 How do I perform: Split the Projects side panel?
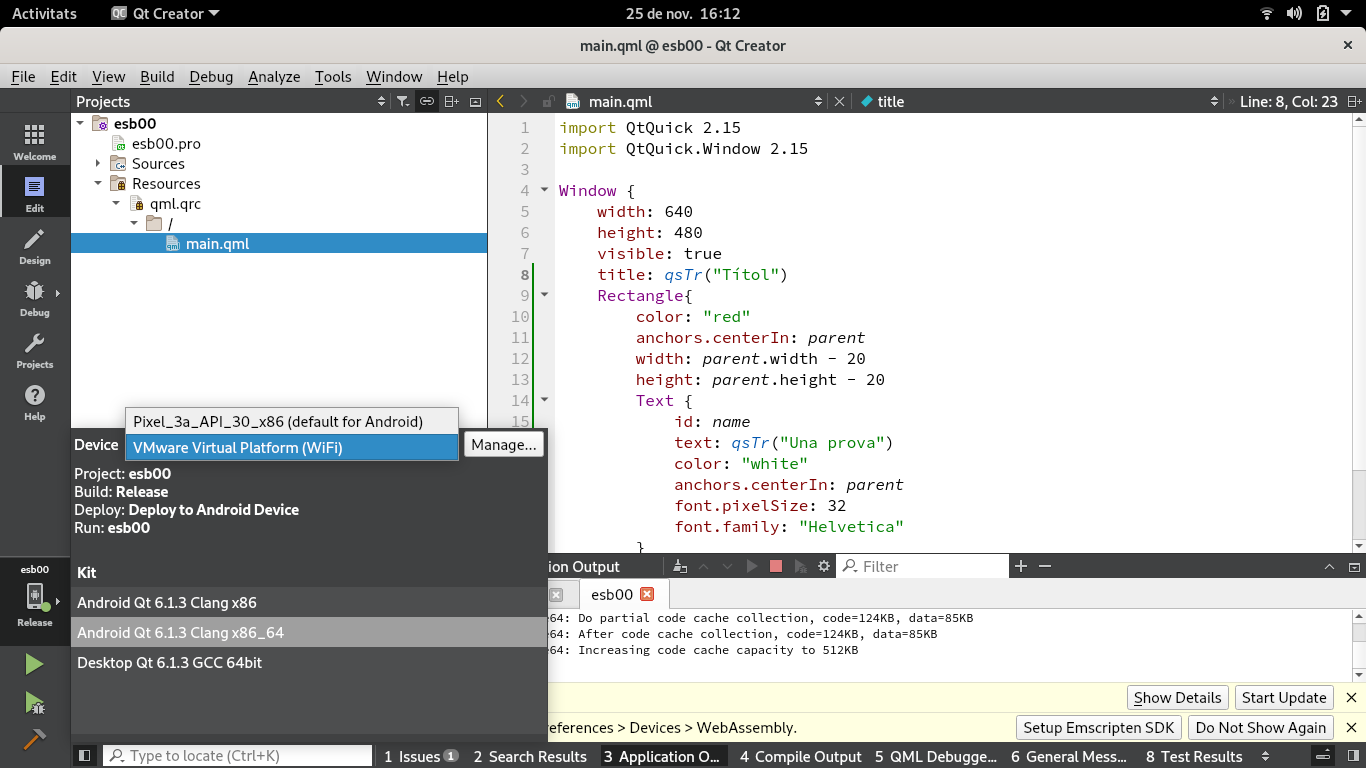[x=452, y=101]
